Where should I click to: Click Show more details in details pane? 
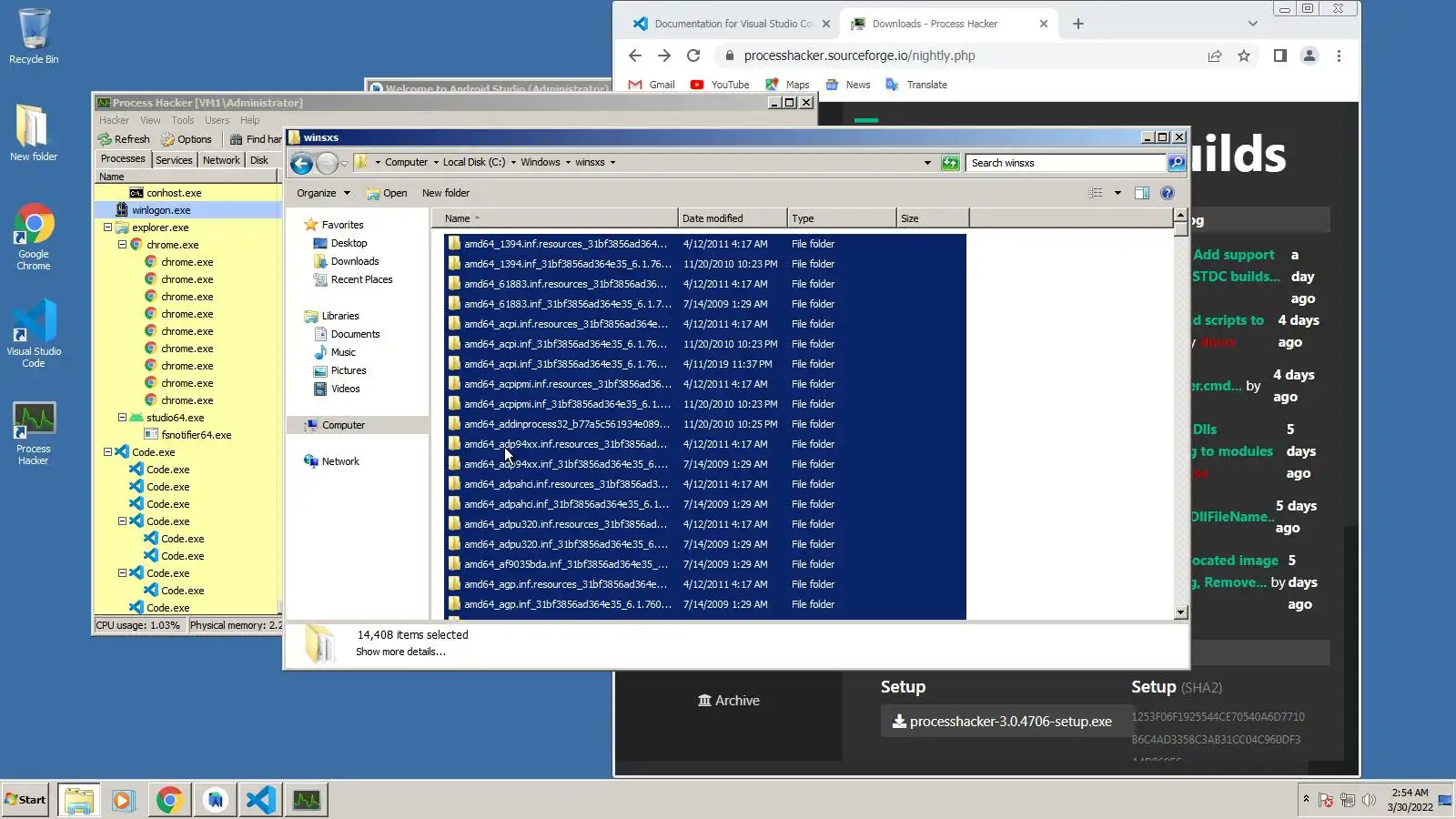(400, 652)
